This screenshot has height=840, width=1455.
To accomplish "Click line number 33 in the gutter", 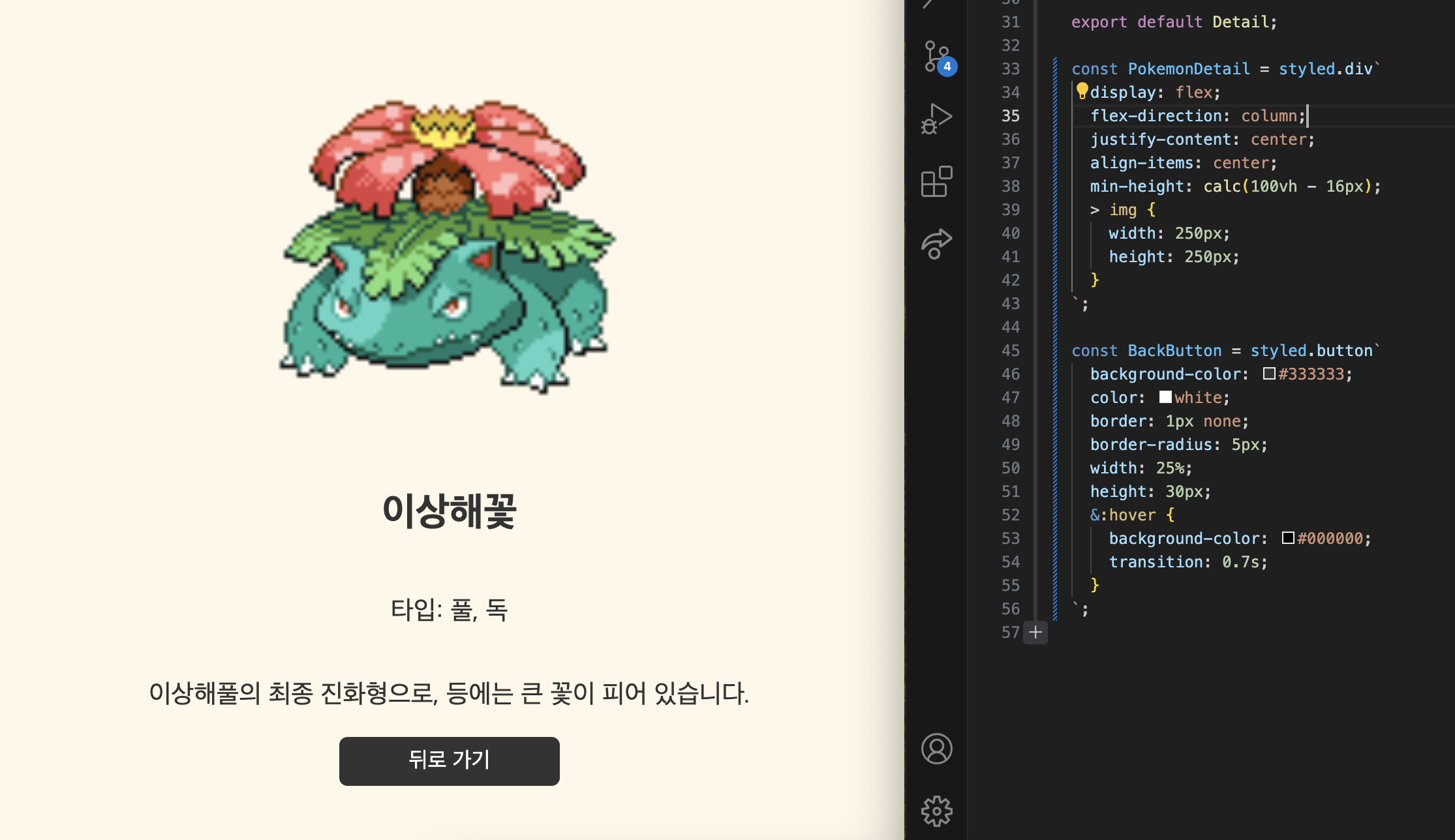I will click(x=1011, y=69).
